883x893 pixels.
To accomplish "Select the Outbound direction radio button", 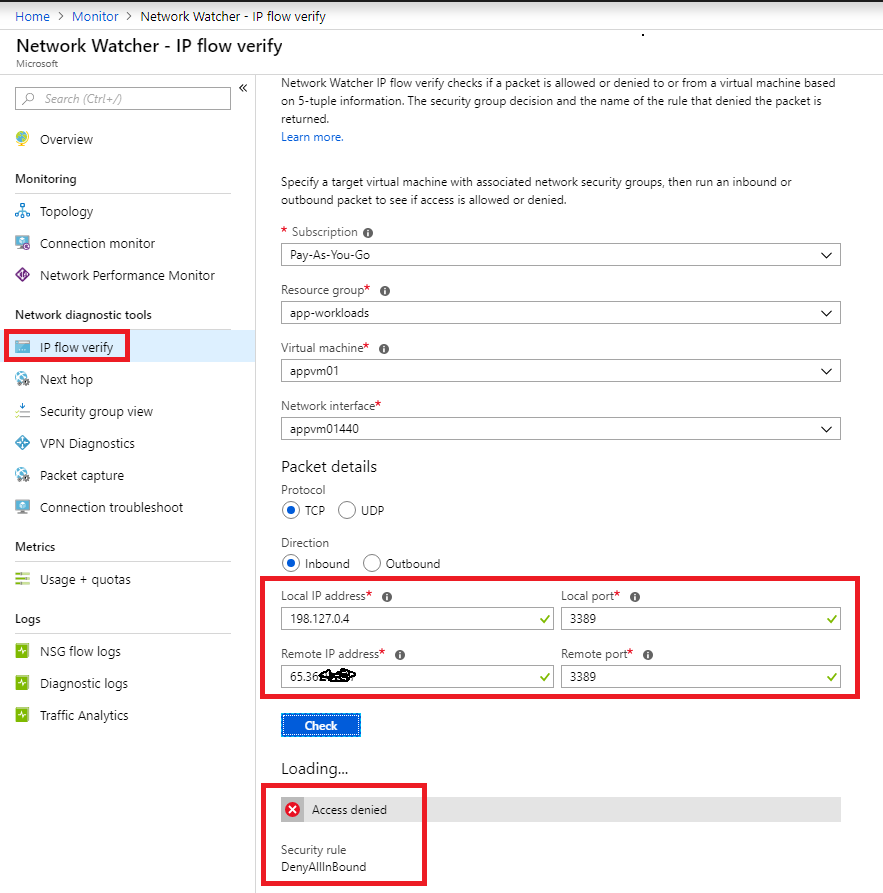I will [371, 563].
